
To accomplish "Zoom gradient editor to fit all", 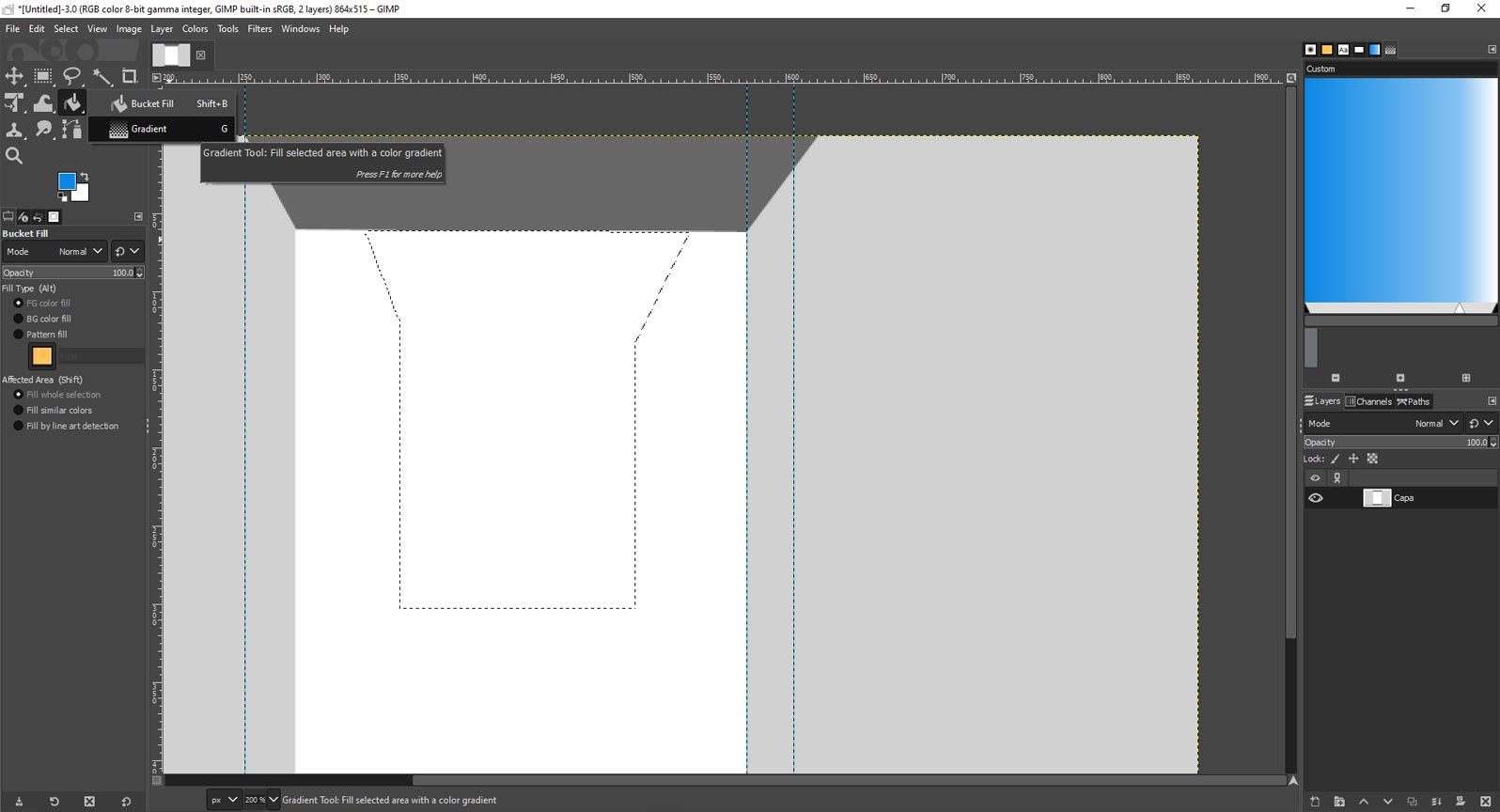I will pyautogui.click(x=1466, y=378).
